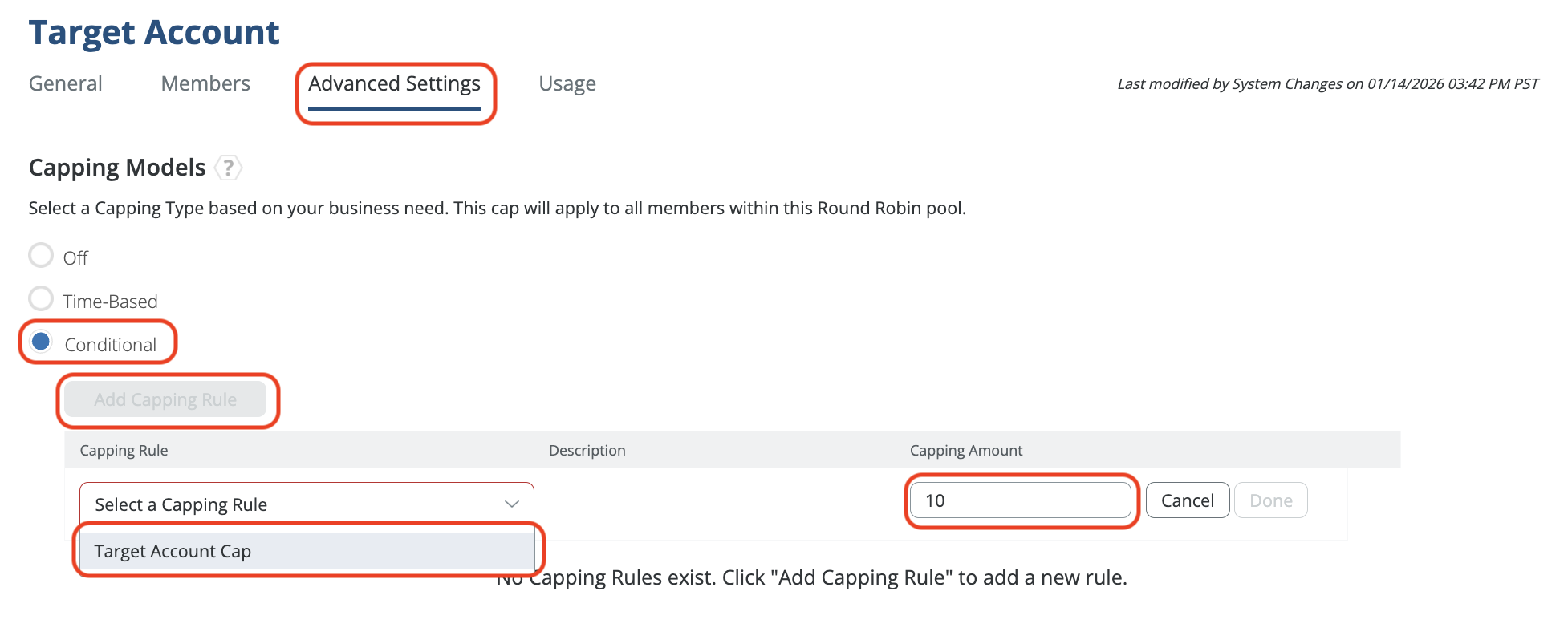Click the Capping Models help question-mark icon
Screen dimensions: 1568x640
click(x=229, y=168)
